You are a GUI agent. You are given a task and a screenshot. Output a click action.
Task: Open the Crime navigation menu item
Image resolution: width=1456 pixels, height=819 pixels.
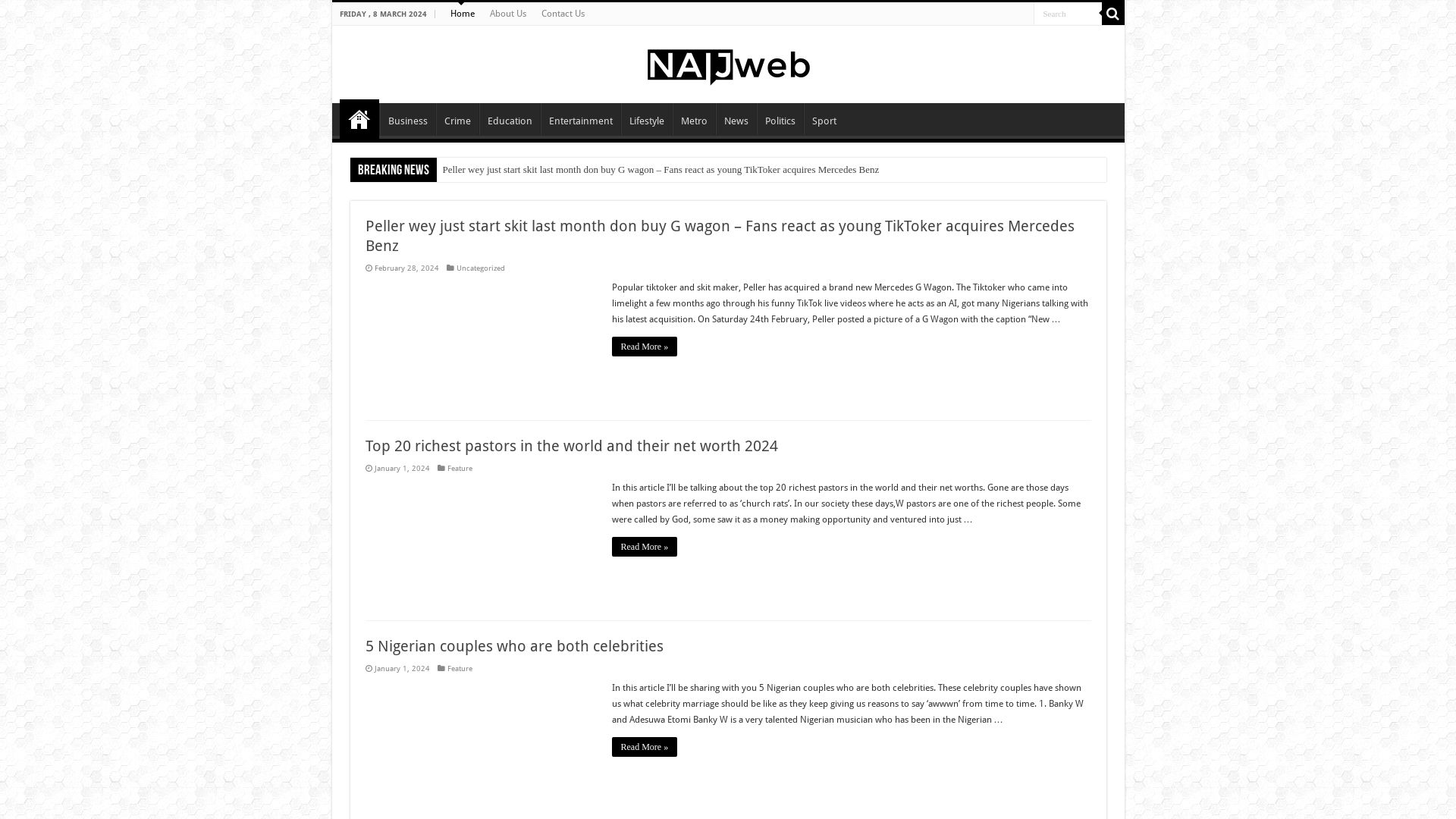click(457, 120)
